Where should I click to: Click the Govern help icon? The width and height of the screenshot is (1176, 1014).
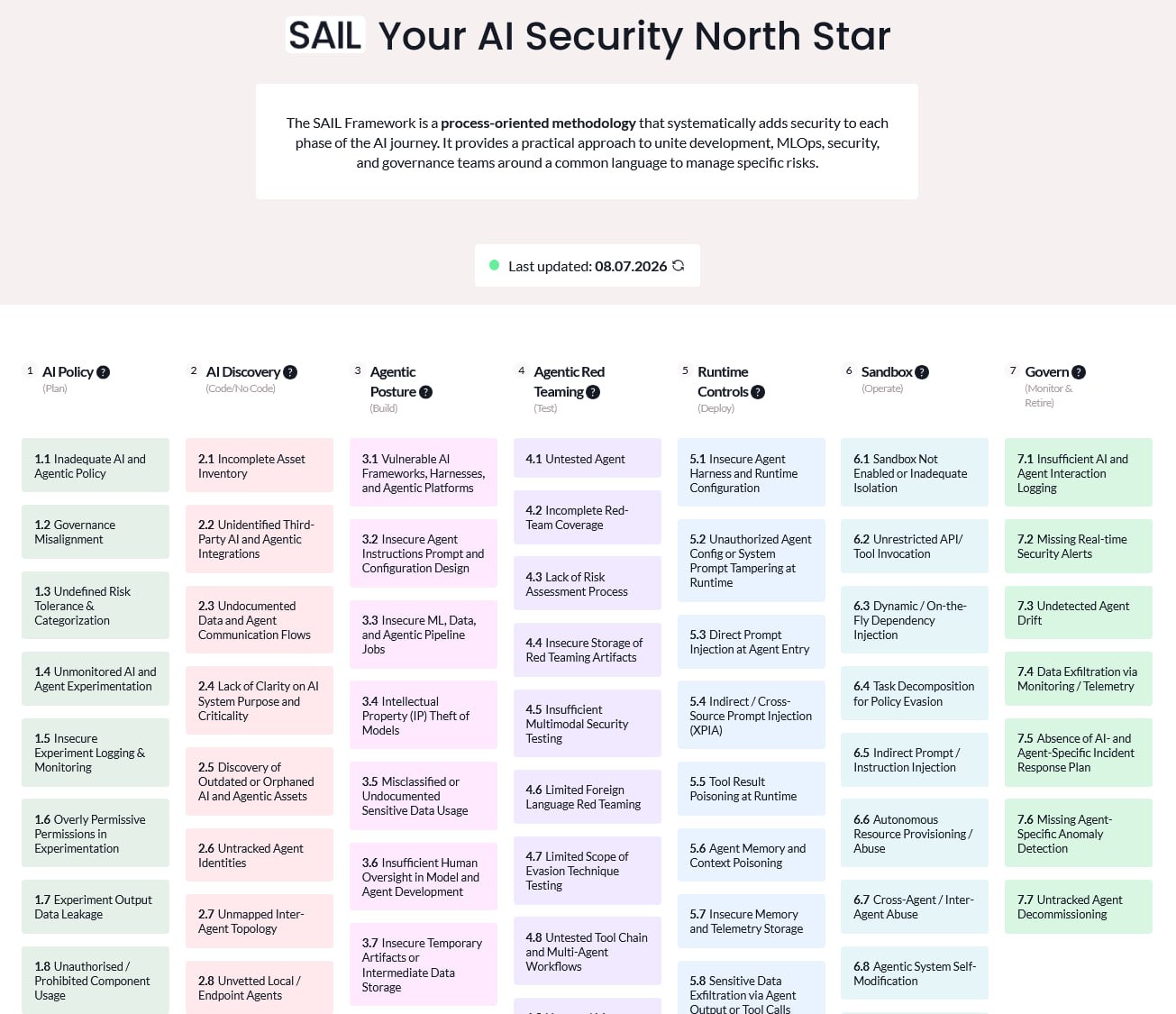tap(1079, 372)
